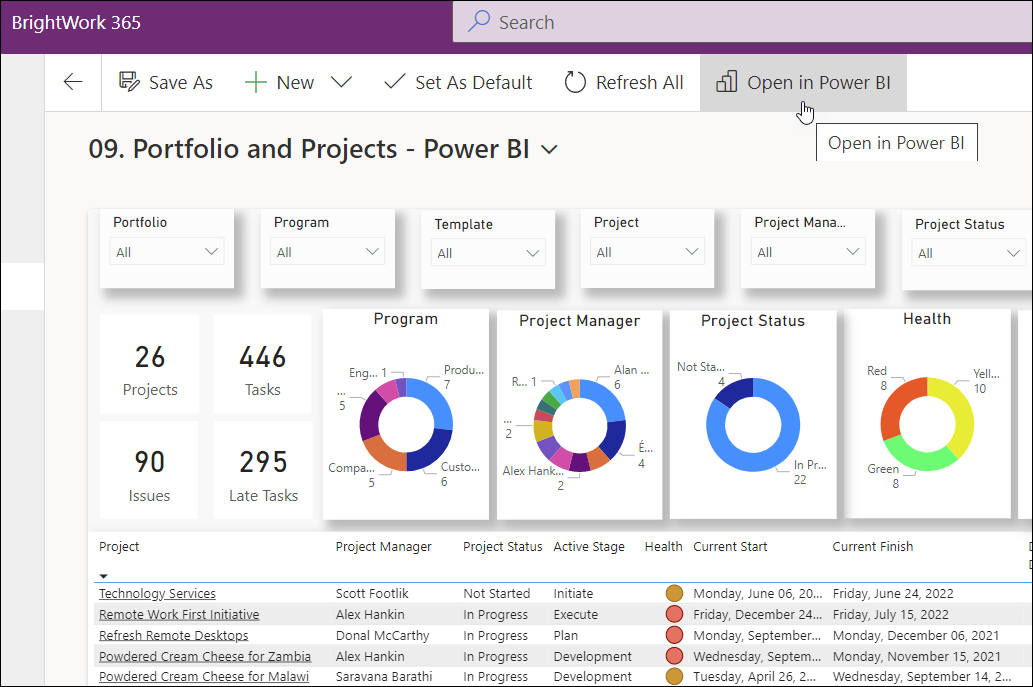Click the Refresh All circular arrow icon

tap(575, 82)
